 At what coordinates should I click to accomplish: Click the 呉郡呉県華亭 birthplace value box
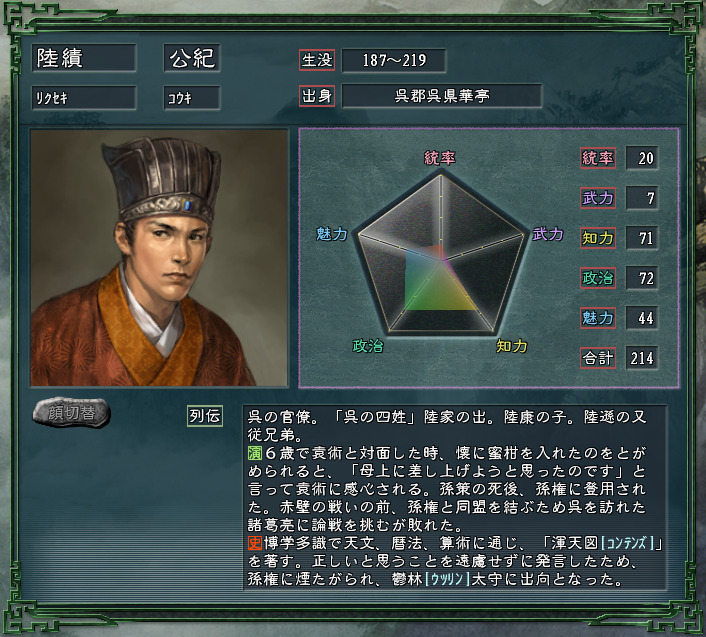click(442, 96)
